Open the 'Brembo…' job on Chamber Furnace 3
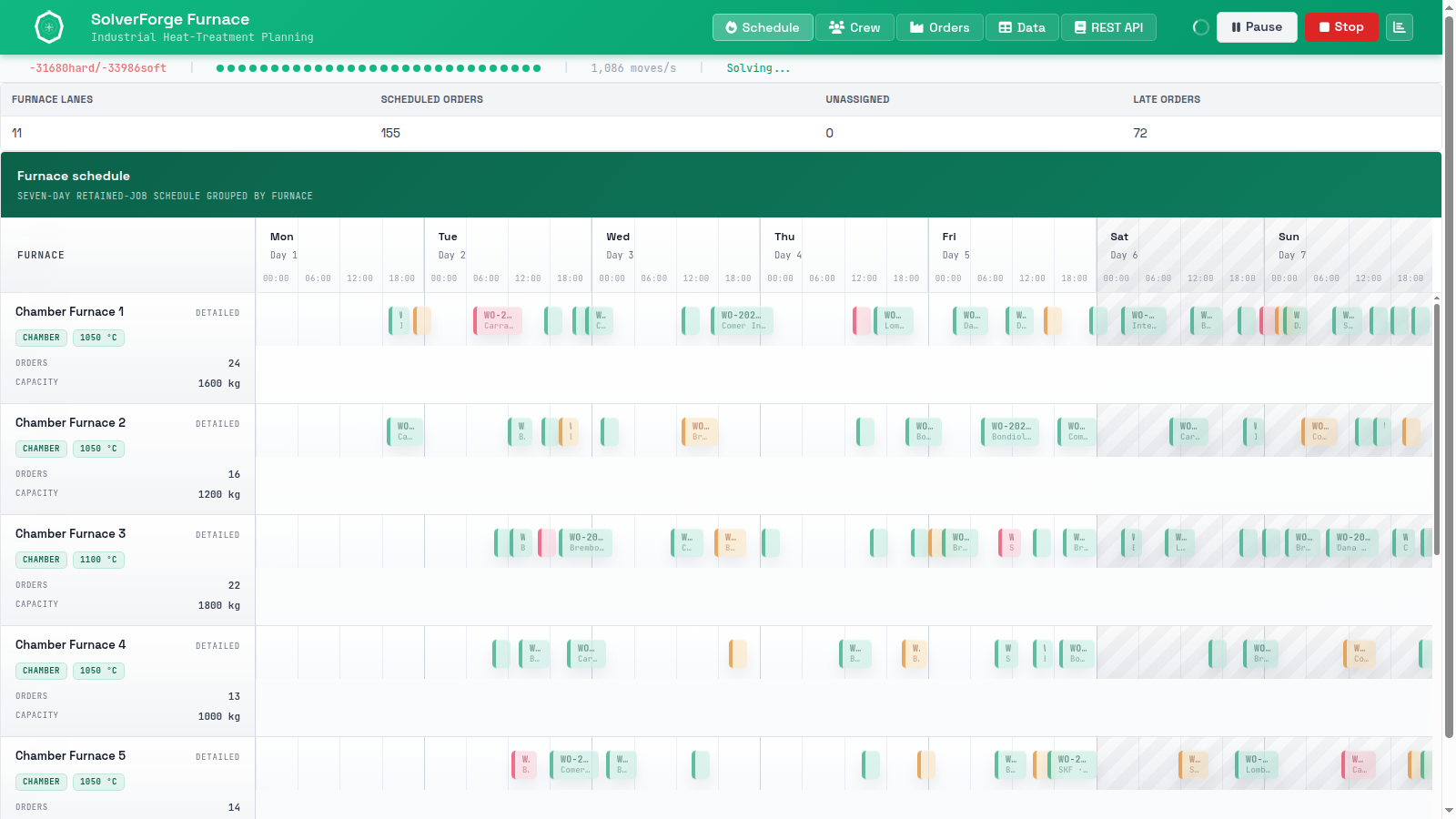The width and height of the screenshot is (1456, 819). [x=585, y=542]
